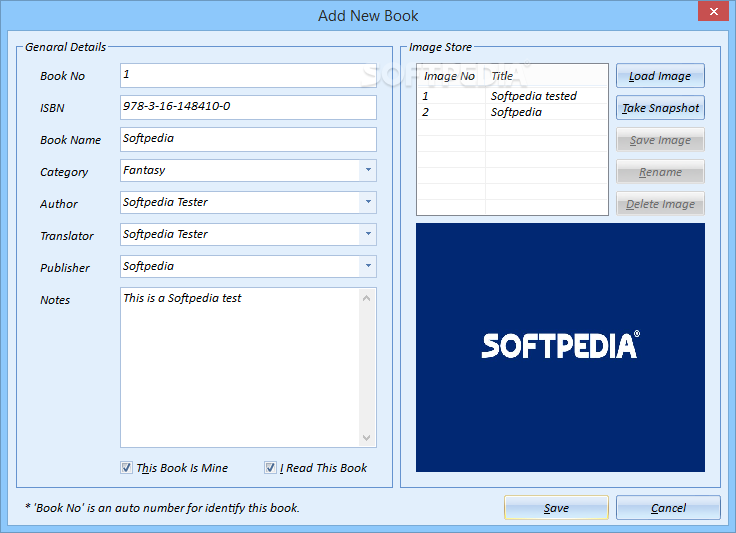Open the Category dropdown arrow

[368, 170]
